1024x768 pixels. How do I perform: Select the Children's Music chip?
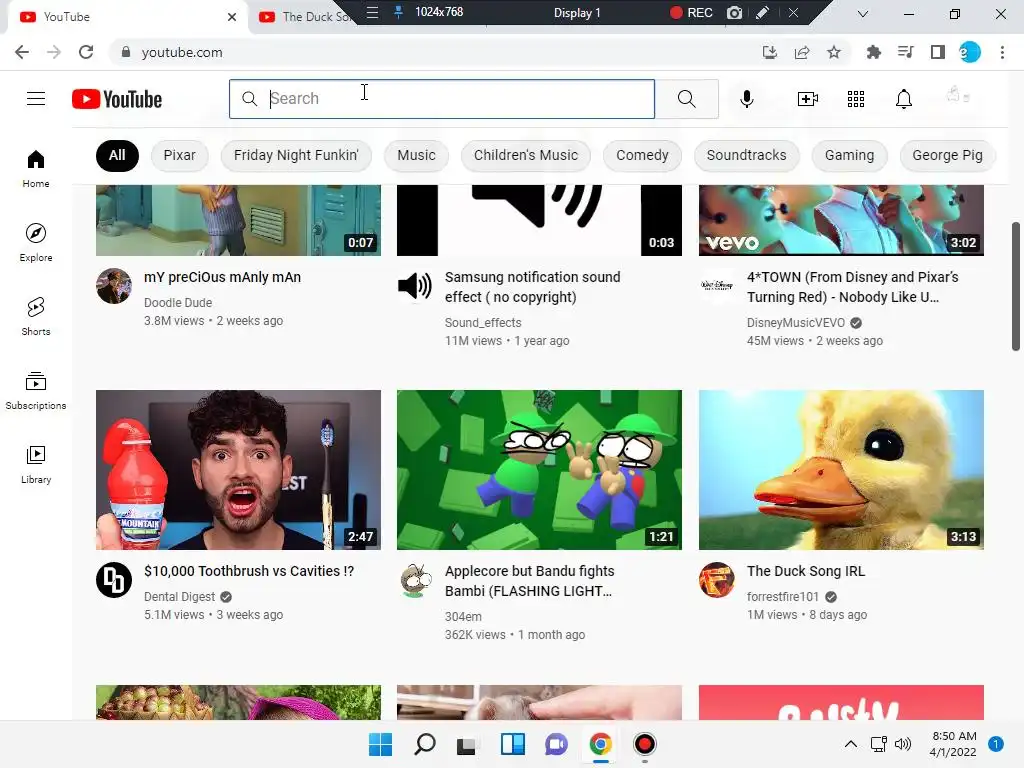click(x=526, y=155)
